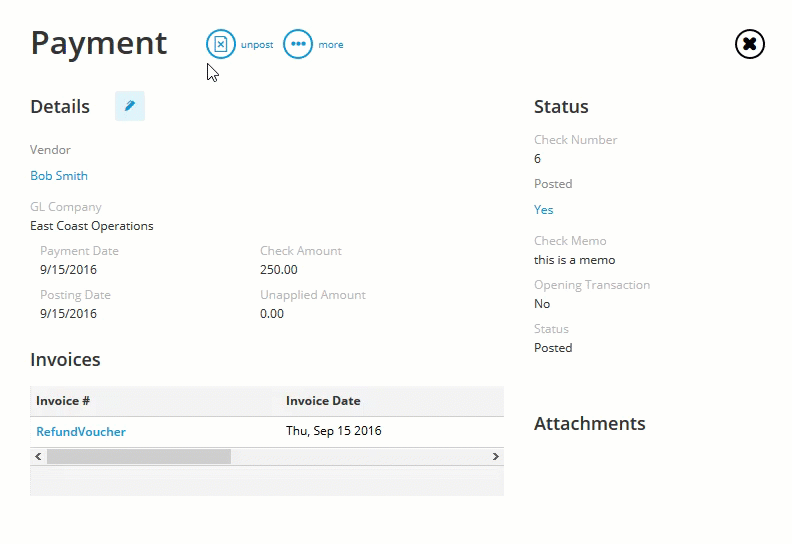Click the Vendor field label
Image resolution: width=792 pixels, height=544 pixels.
50,150
